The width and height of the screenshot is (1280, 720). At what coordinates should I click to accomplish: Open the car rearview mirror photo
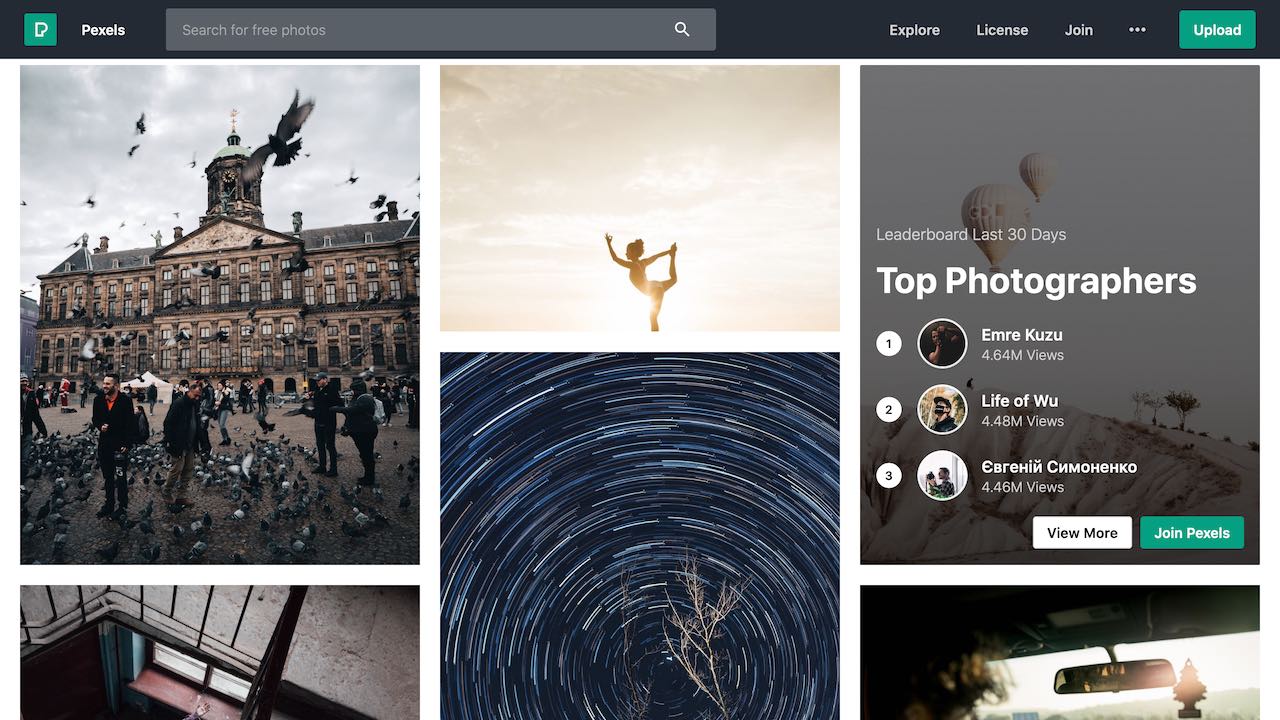pyautogui.click(x=1060, y=653)
